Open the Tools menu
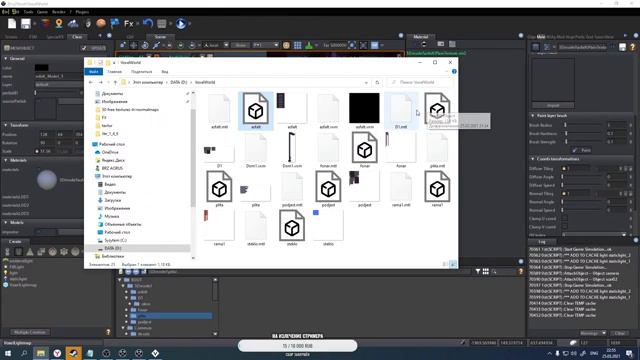Screen dimensions: 640x360 [x=28, y=12]
